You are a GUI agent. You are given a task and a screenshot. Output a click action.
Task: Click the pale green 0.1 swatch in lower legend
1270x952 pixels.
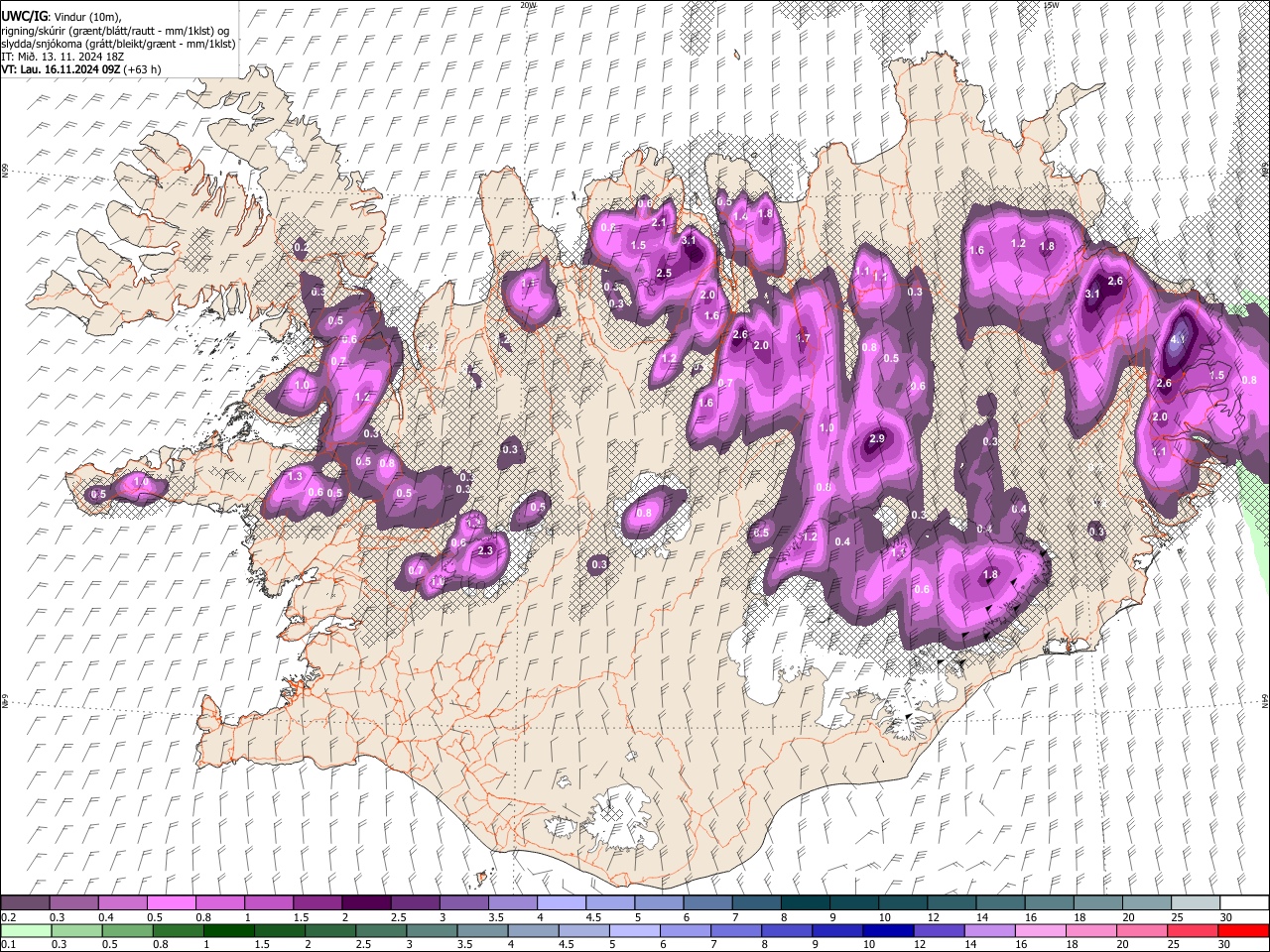tap(25, 930)
